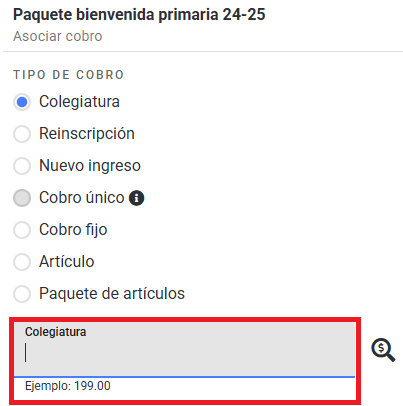Screen dimensions: 403x406
Task: Select the Artículo radio button
Action: coord(22,262)
